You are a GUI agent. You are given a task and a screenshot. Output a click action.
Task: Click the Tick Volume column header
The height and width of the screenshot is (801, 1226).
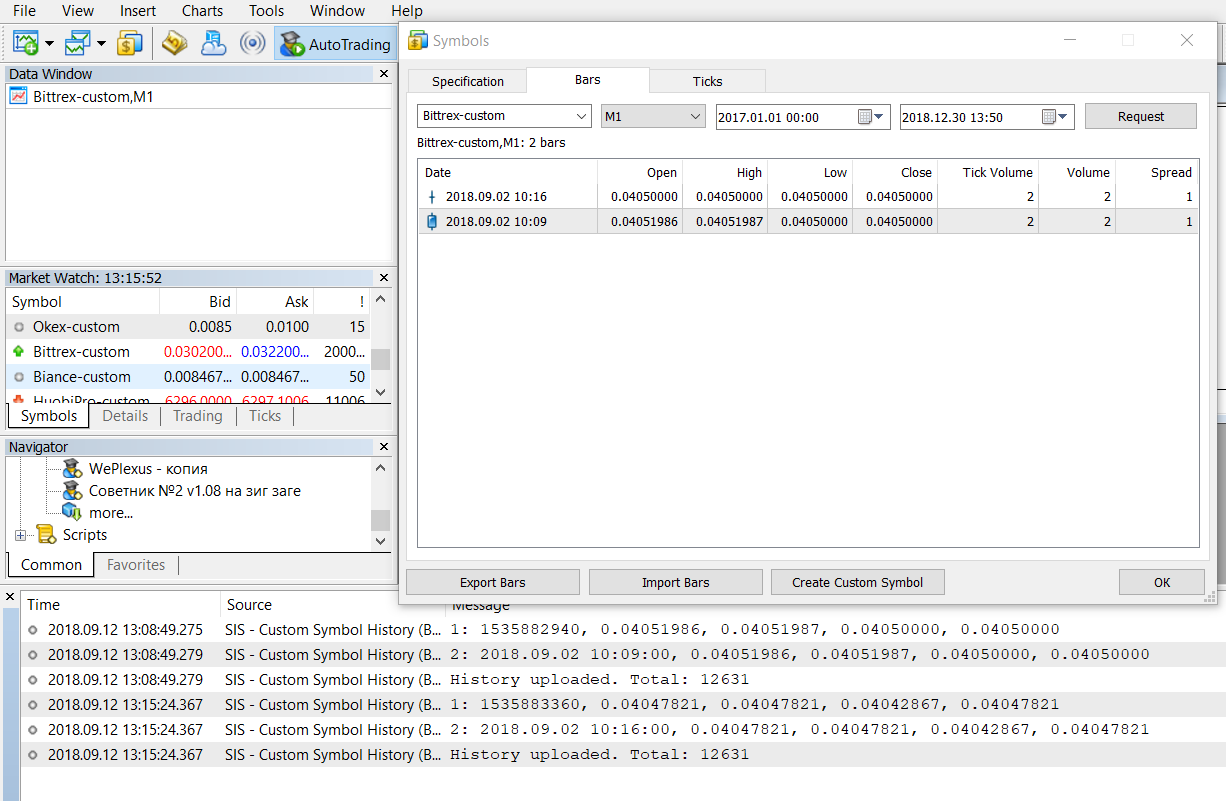[x=987, y=172]
